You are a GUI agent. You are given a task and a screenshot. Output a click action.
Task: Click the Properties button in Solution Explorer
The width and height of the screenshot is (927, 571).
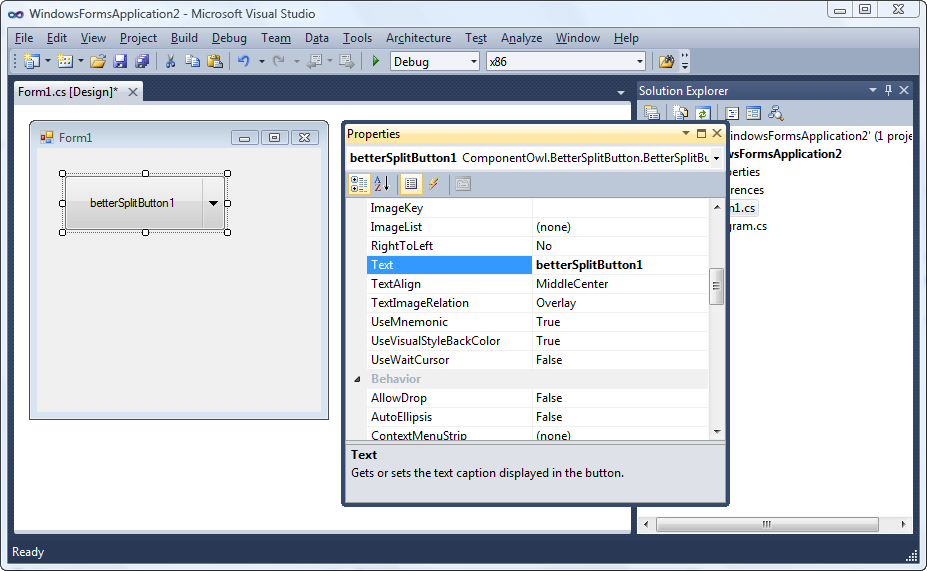[x=649, y=114]
